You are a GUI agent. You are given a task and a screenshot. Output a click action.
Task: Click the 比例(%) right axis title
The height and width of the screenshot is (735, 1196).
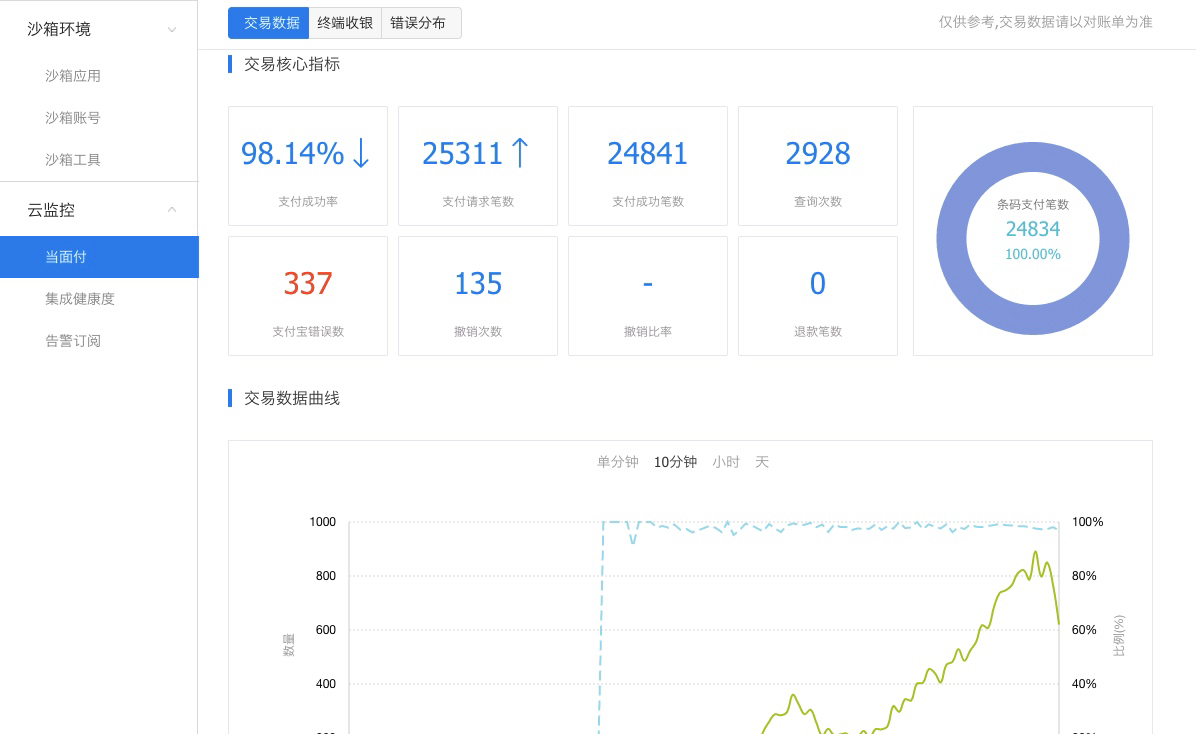(1119, 635)
